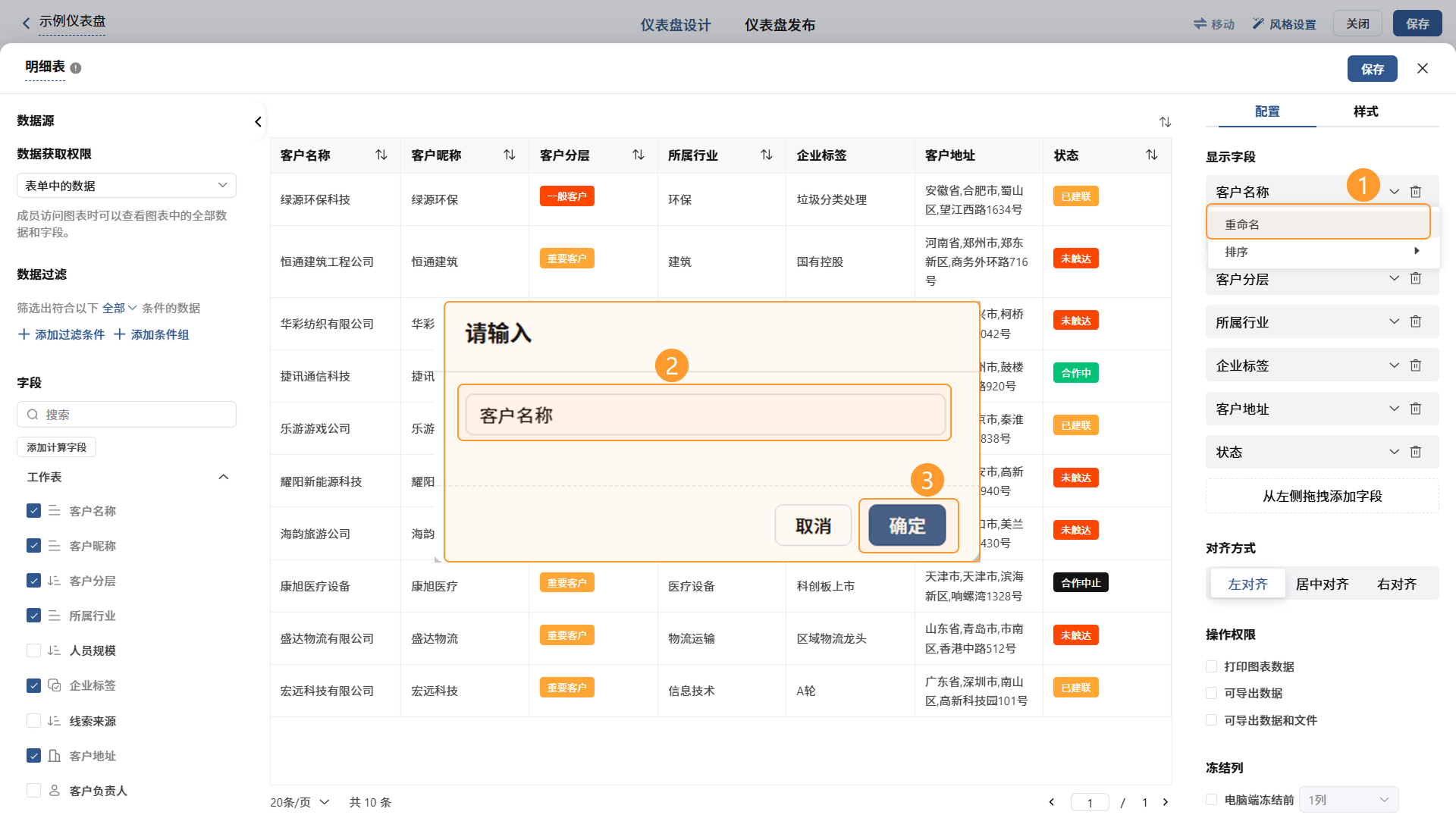Click the 保存 button in 明细表 panel
This screenshot has width=1456, height=818.
point(1372,69)
